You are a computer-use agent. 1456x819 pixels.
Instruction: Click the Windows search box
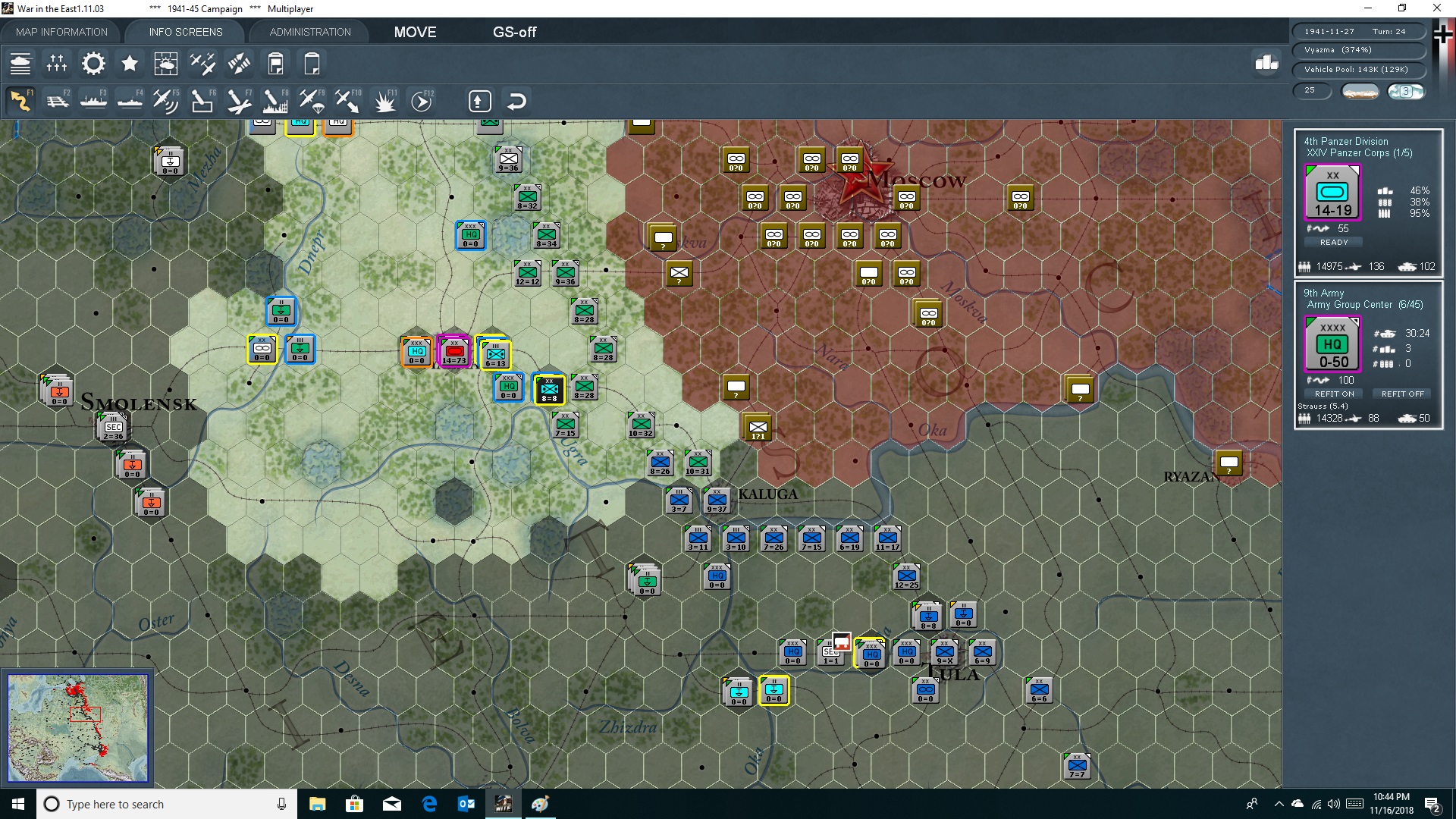coord(167,804)
